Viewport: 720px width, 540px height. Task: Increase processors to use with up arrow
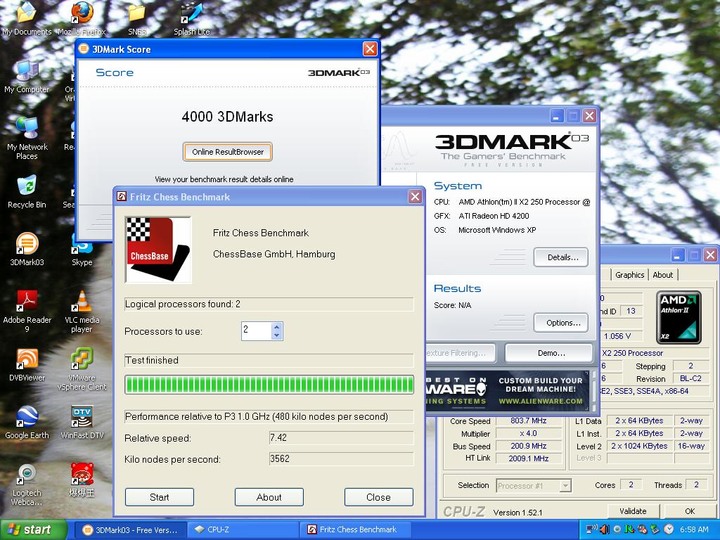(x=276, y=327)
